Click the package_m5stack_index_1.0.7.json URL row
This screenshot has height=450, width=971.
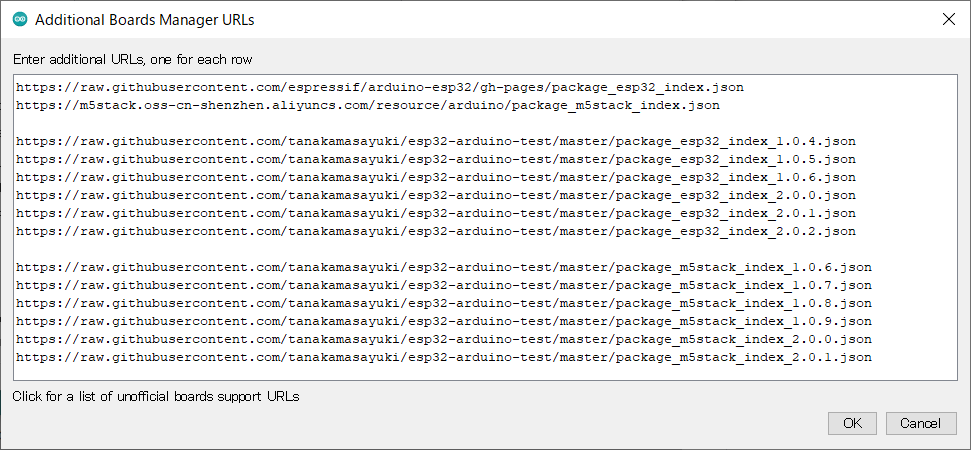[x=444, y=286]
